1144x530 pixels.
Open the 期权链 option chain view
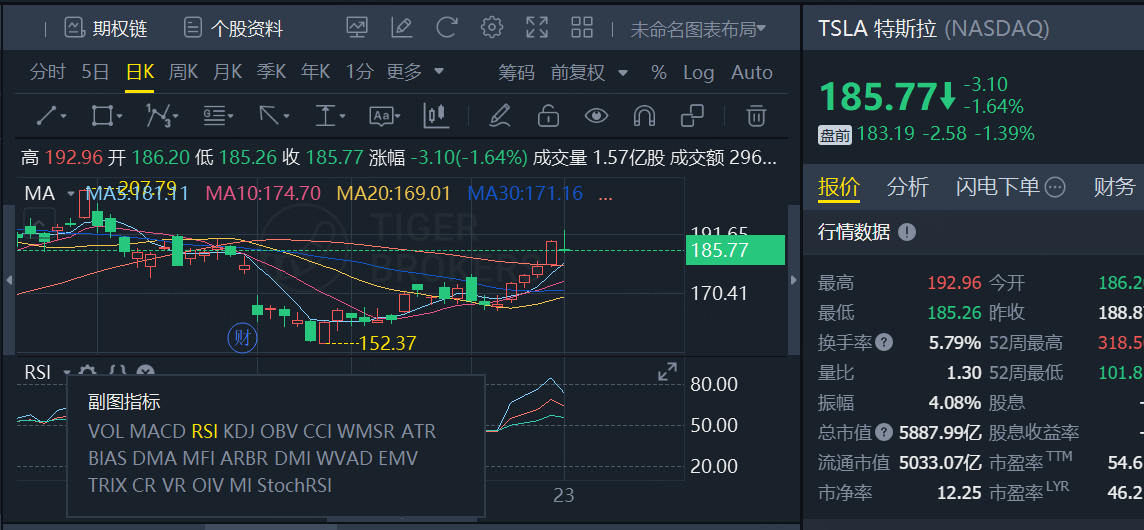106,28
